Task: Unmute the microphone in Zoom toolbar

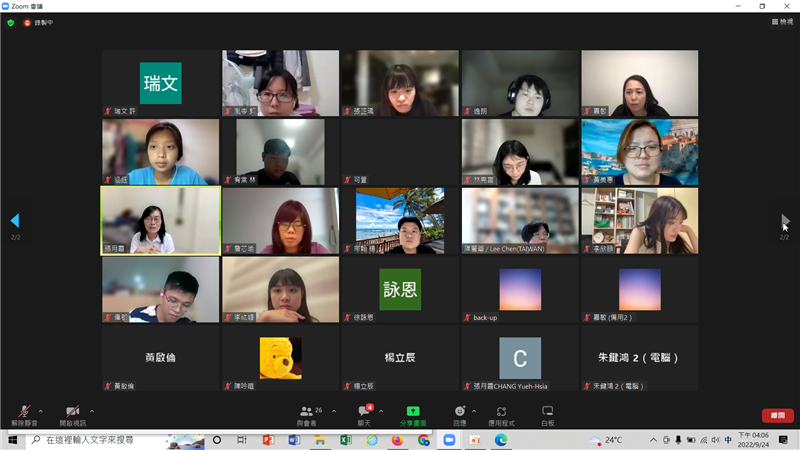Action: coord(22,412)
